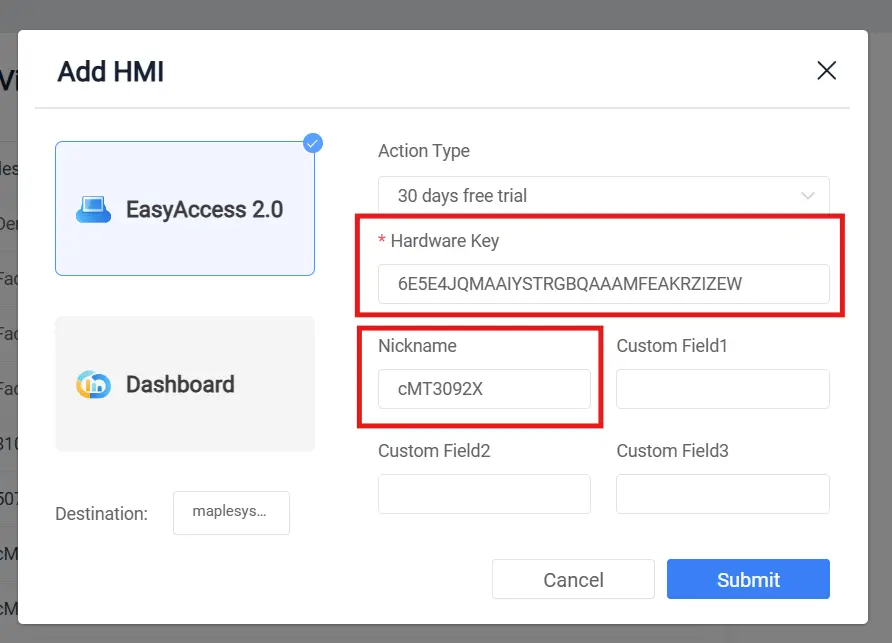The width and height of the screenshot is (892, 643).
Task: Expand the Action Type dropdown arrow
Action: point(808,196)
